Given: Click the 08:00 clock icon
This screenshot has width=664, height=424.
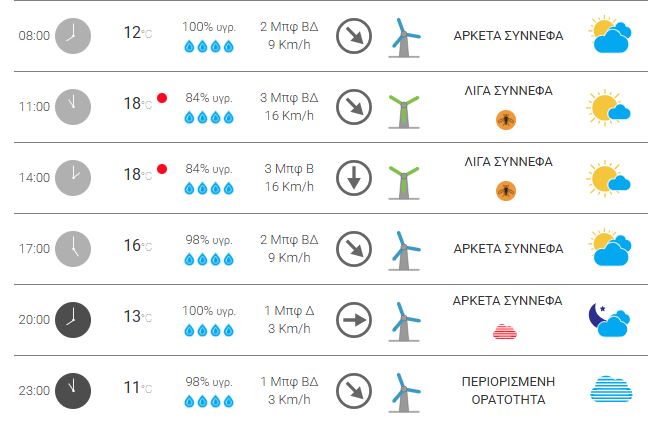Looking at the screenshot, I should point(72,35).
